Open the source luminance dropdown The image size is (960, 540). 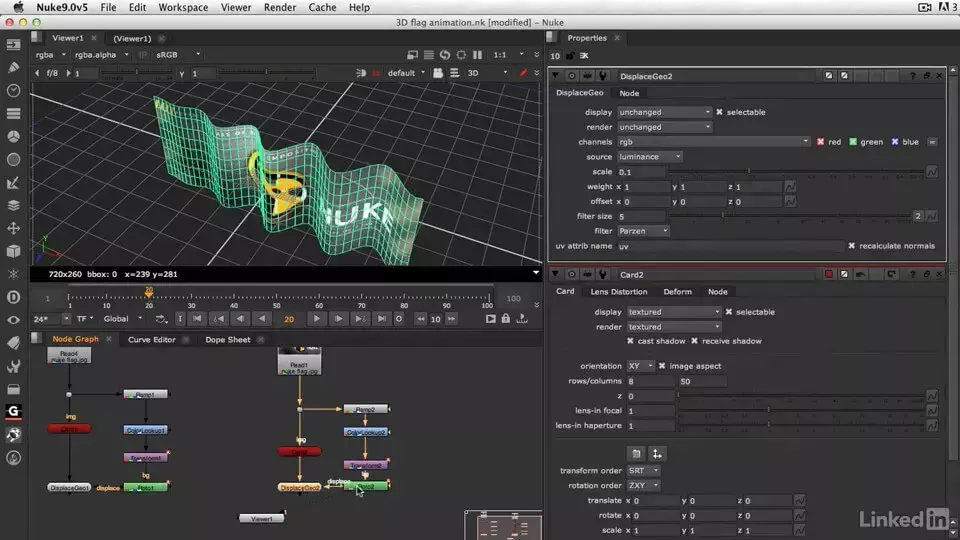pyautogui.click(x=650, y=157)
